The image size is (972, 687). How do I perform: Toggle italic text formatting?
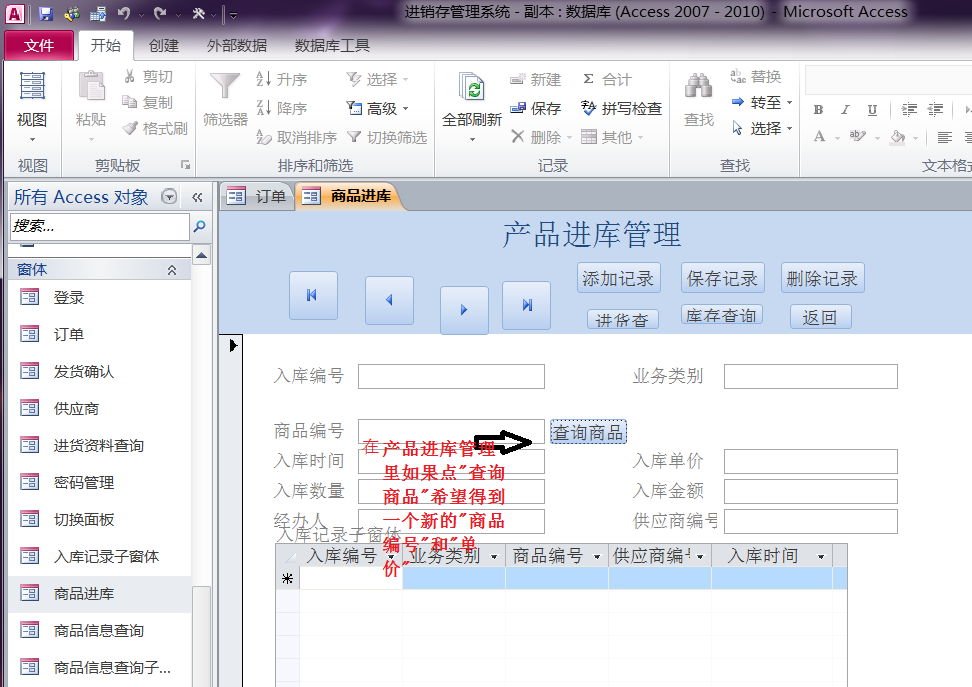tap(846, 110)
